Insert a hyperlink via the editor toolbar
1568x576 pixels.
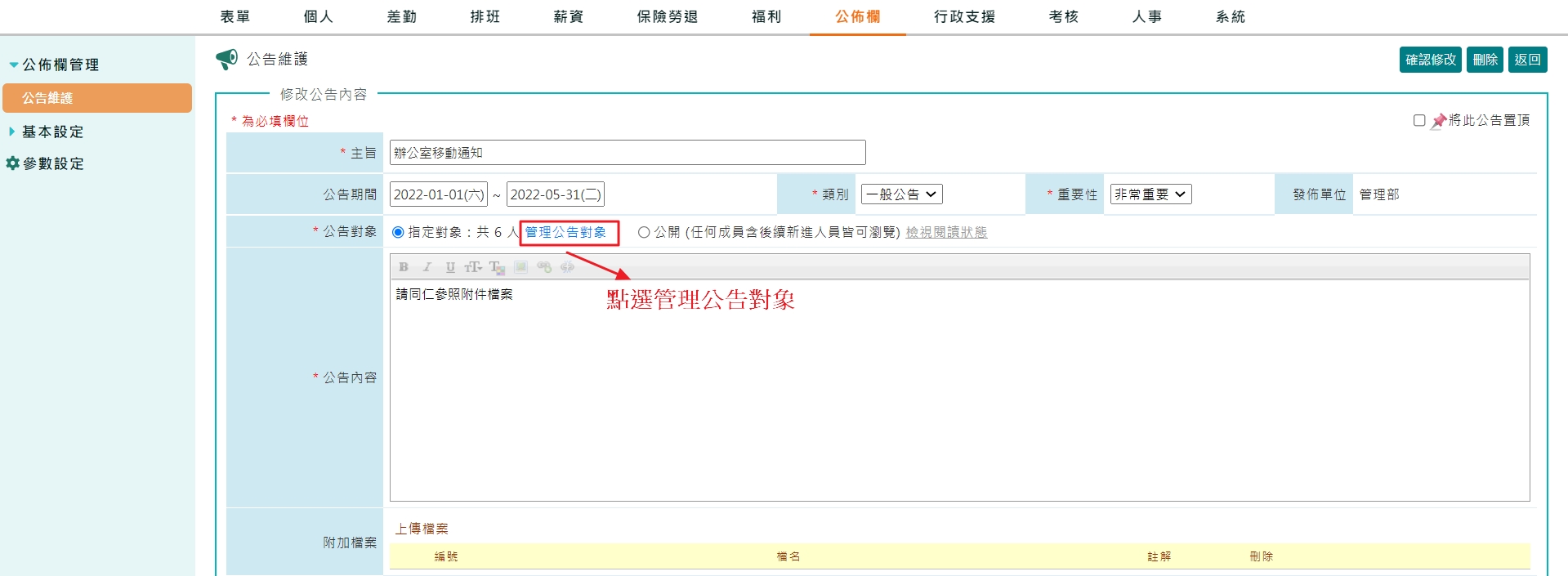click(544, 267)
